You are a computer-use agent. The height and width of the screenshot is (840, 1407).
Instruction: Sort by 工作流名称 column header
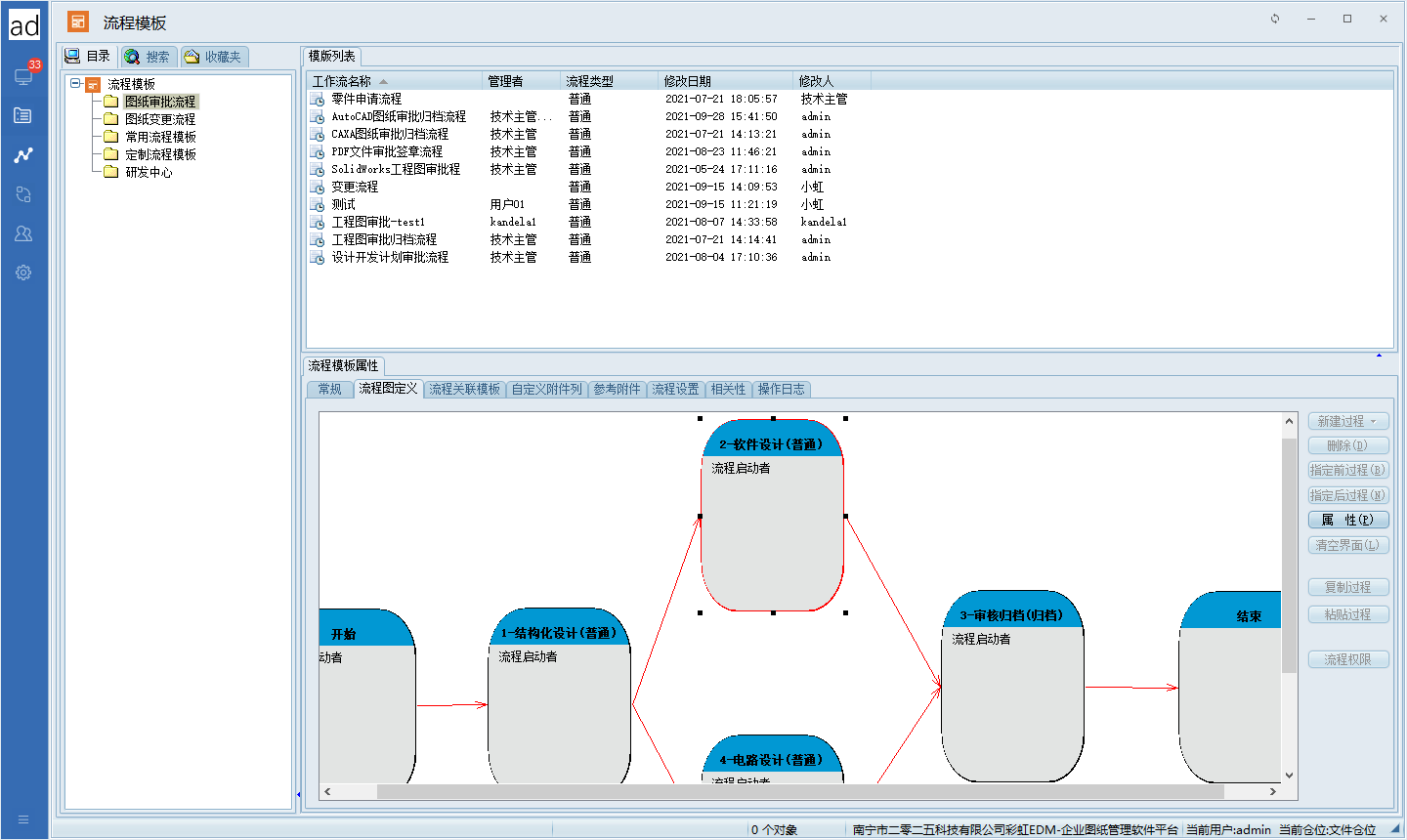click(396, 81)
